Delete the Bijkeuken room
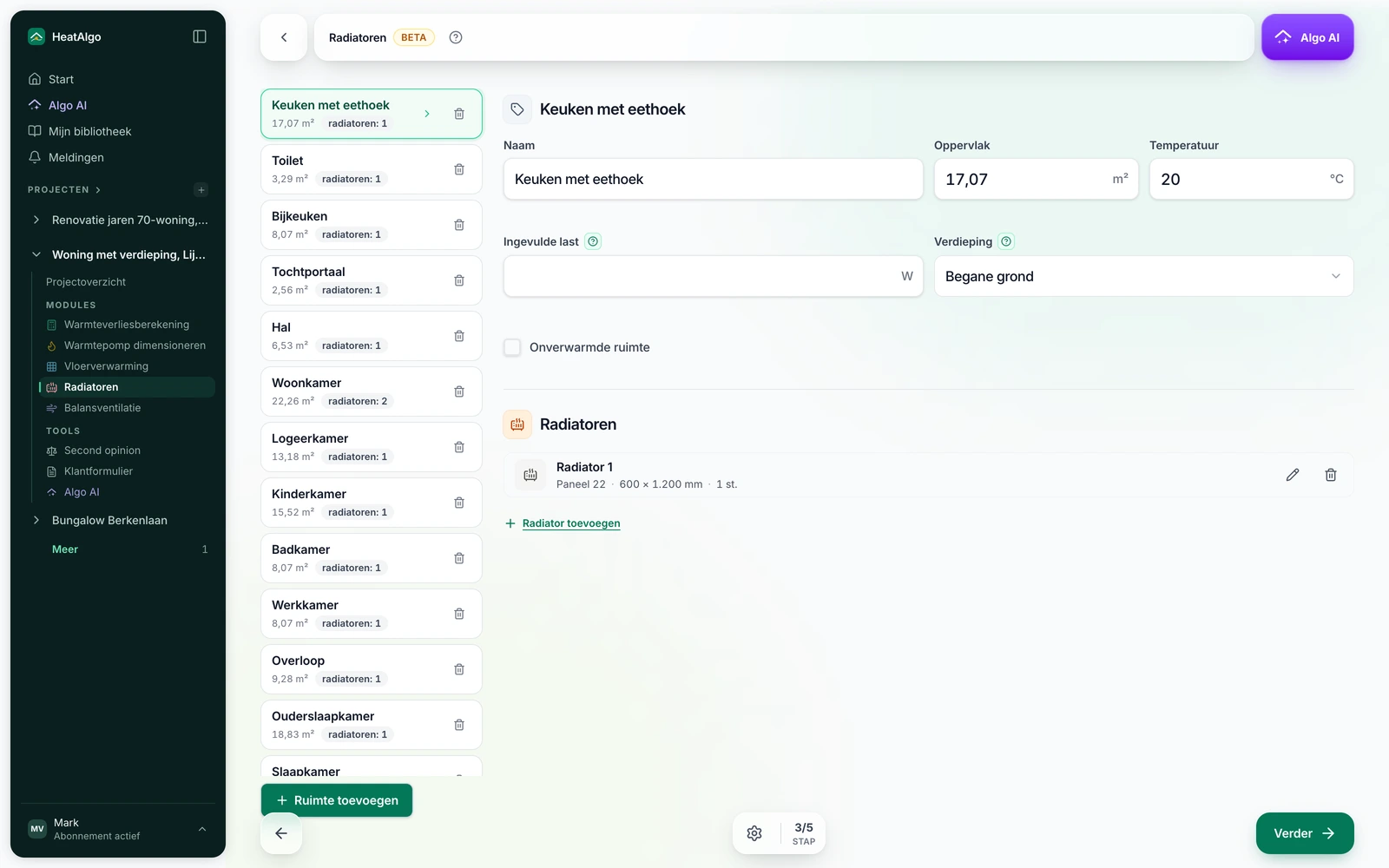The width and height of the screenshot is (1389, 868). 459,225
